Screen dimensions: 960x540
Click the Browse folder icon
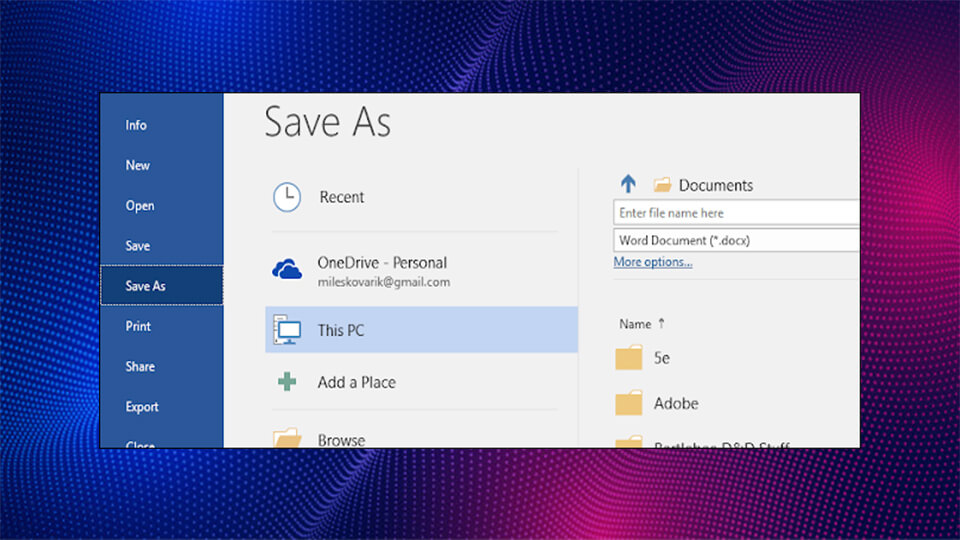[x=287, y=437]
